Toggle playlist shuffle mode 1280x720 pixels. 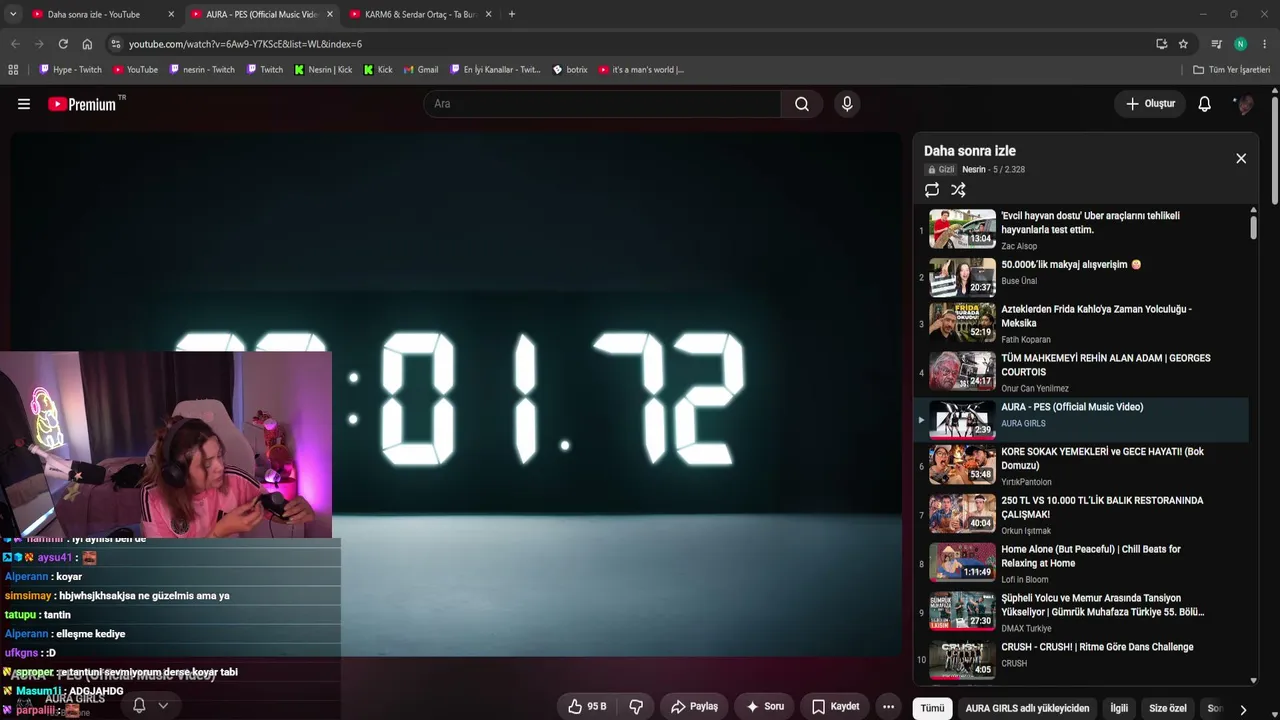958,190
